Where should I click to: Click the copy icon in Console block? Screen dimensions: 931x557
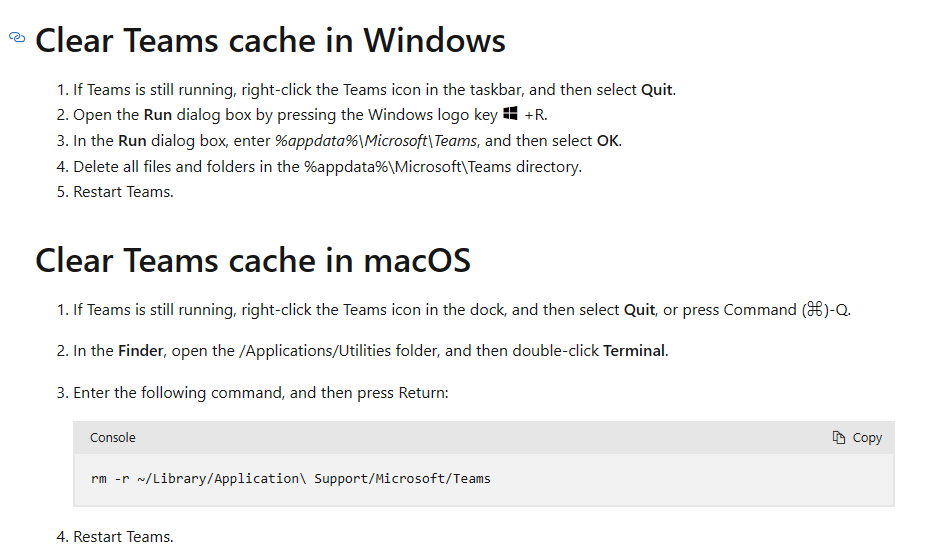point(838,438)
